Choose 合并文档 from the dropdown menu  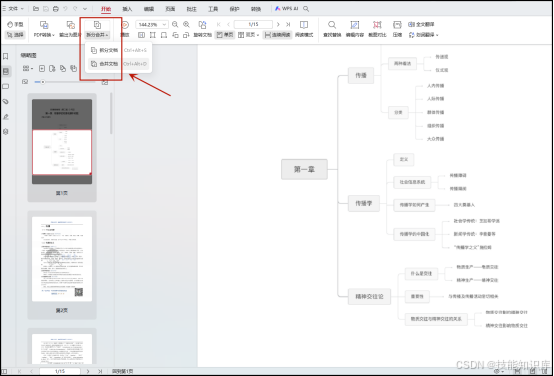(118, 64)
